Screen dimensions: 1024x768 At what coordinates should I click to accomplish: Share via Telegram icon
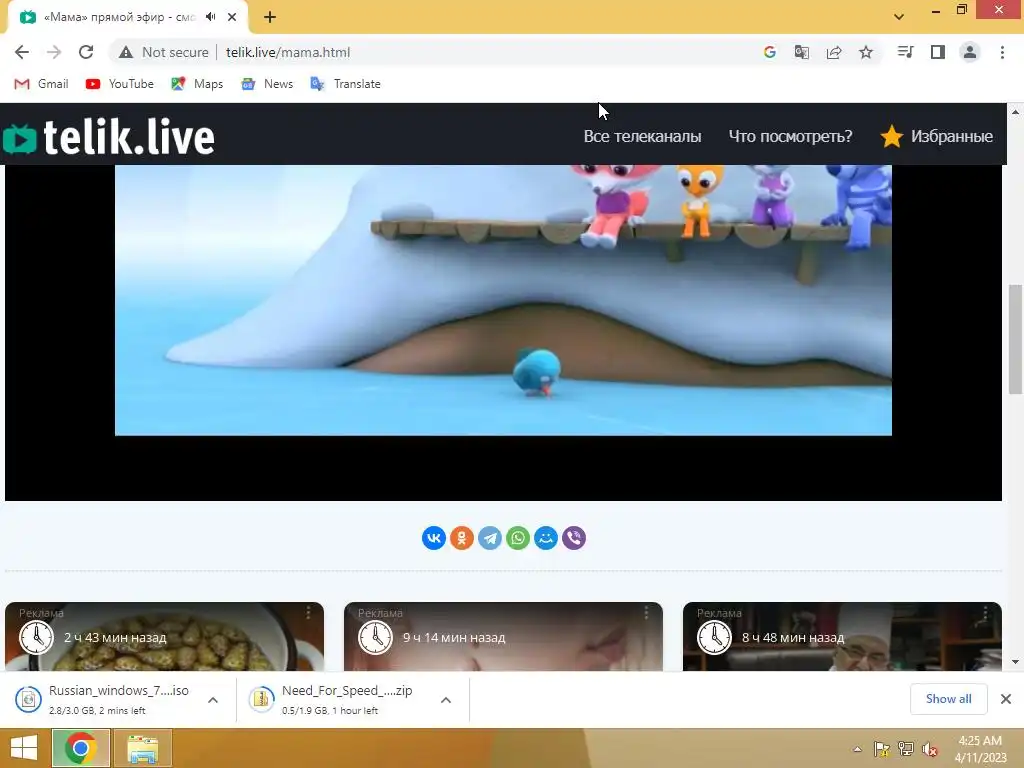coord(490,538)
